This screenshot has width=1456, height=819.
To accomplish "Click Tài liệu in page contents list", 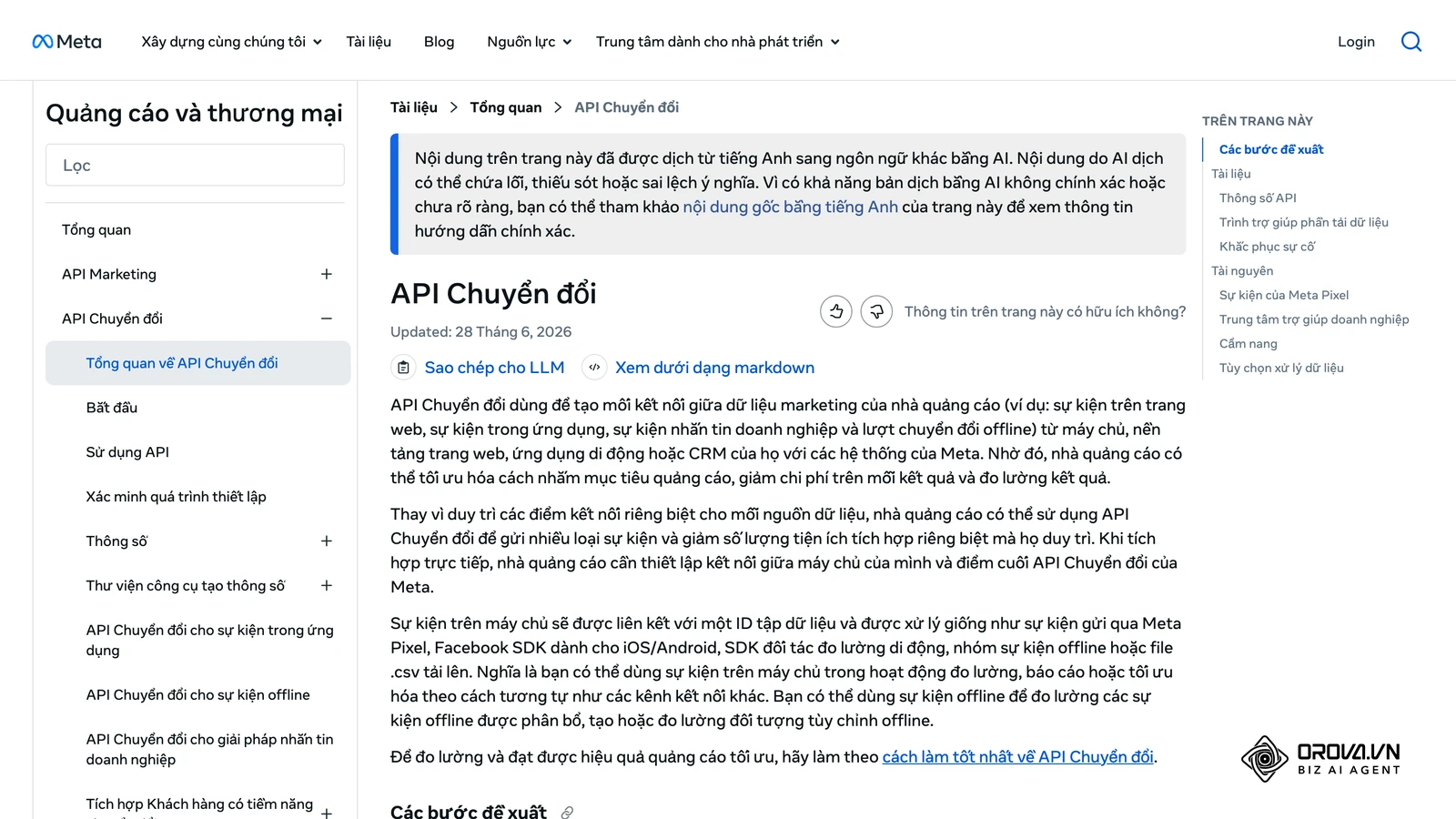I will click(x=1231, y=174).
